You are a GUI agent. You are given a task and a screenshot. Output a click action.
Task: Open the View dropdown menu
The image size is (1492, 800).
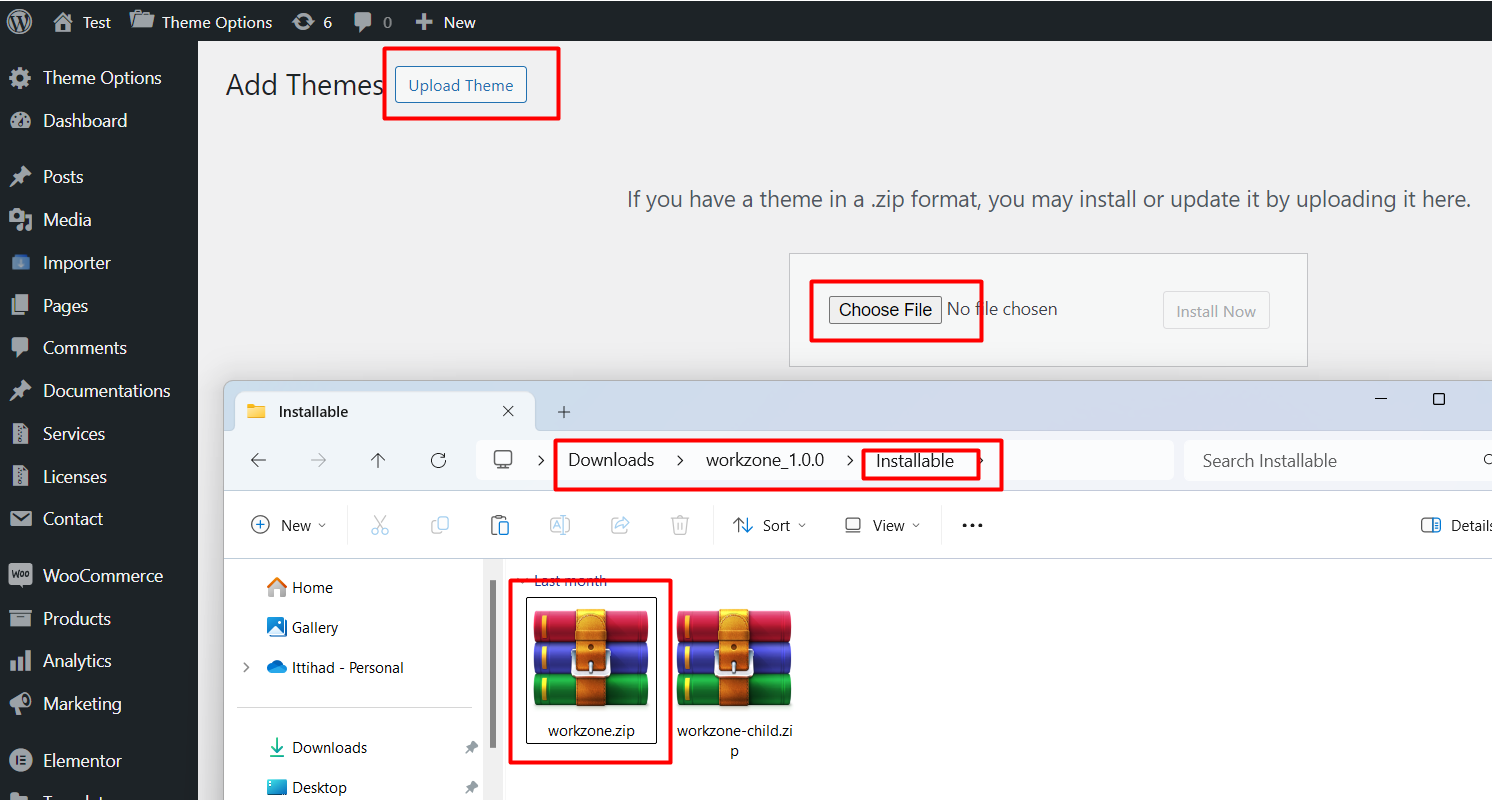[x=880, y=525]
